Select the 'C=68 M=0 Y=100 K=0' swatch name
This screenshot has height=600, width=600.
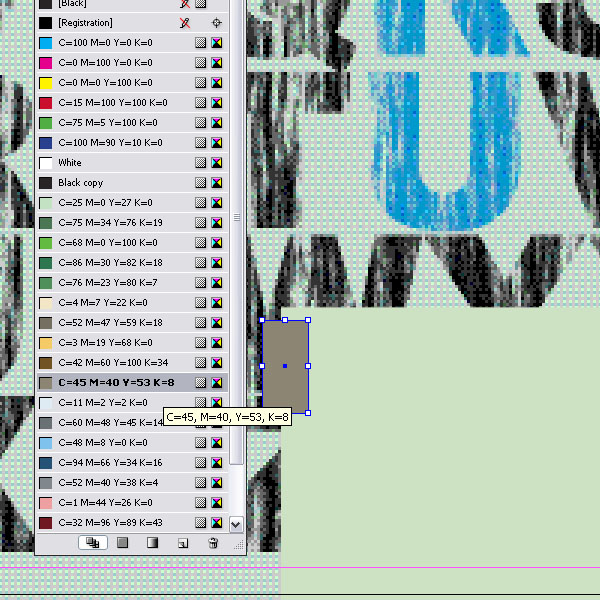pyautogui.click(x=108, y=243)
